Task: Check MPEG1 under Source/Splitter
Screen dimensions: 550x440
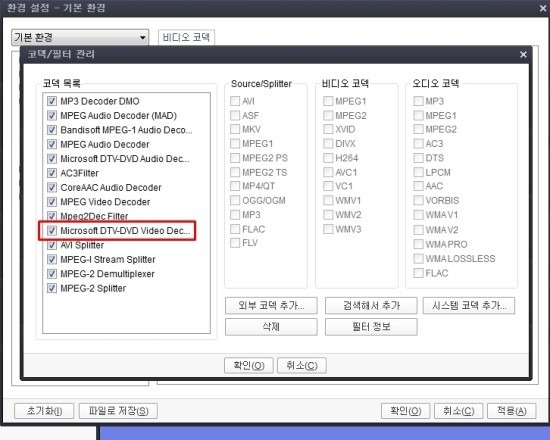Action: (235, 144)
